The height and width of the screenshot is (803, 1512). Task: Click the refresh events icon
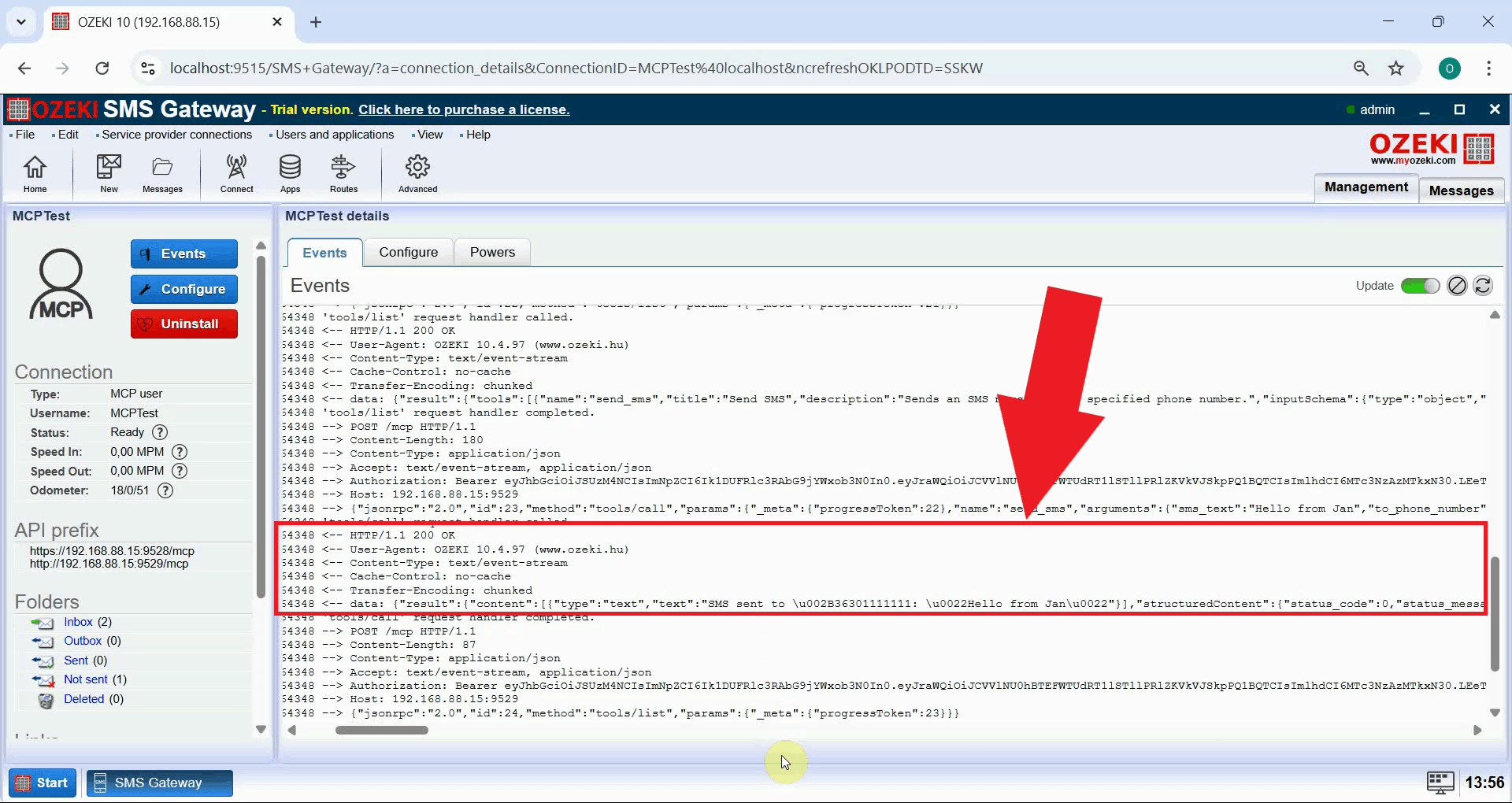tap(1483, 286)
